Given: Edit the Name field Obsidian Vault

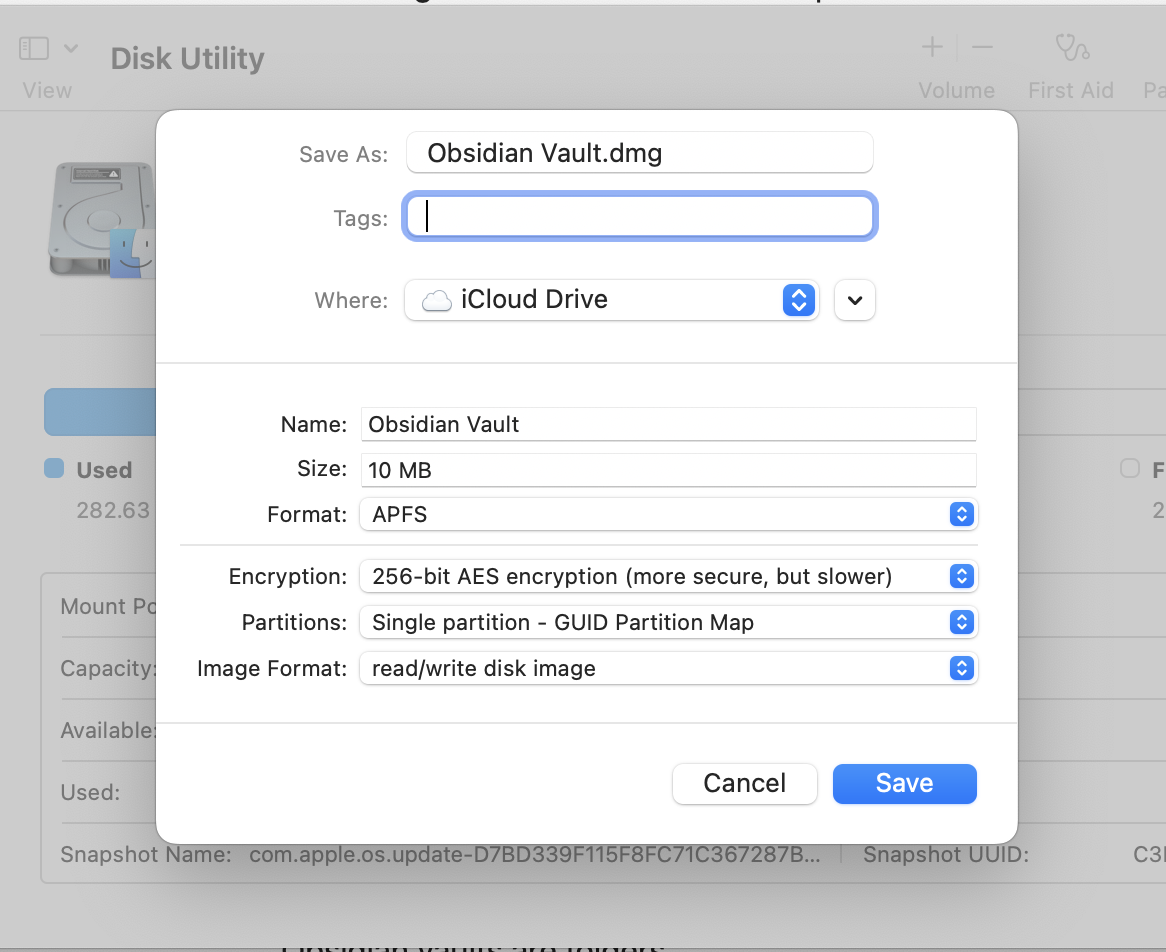Looking at the screenshot, I should [669, 424].
